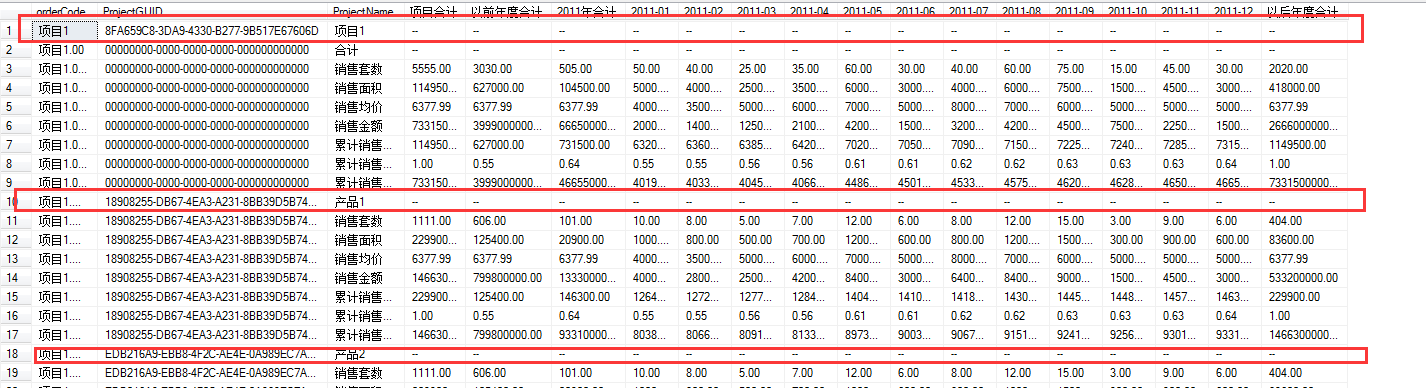Click the 83600.00 cell

(x=1291, y=240)
